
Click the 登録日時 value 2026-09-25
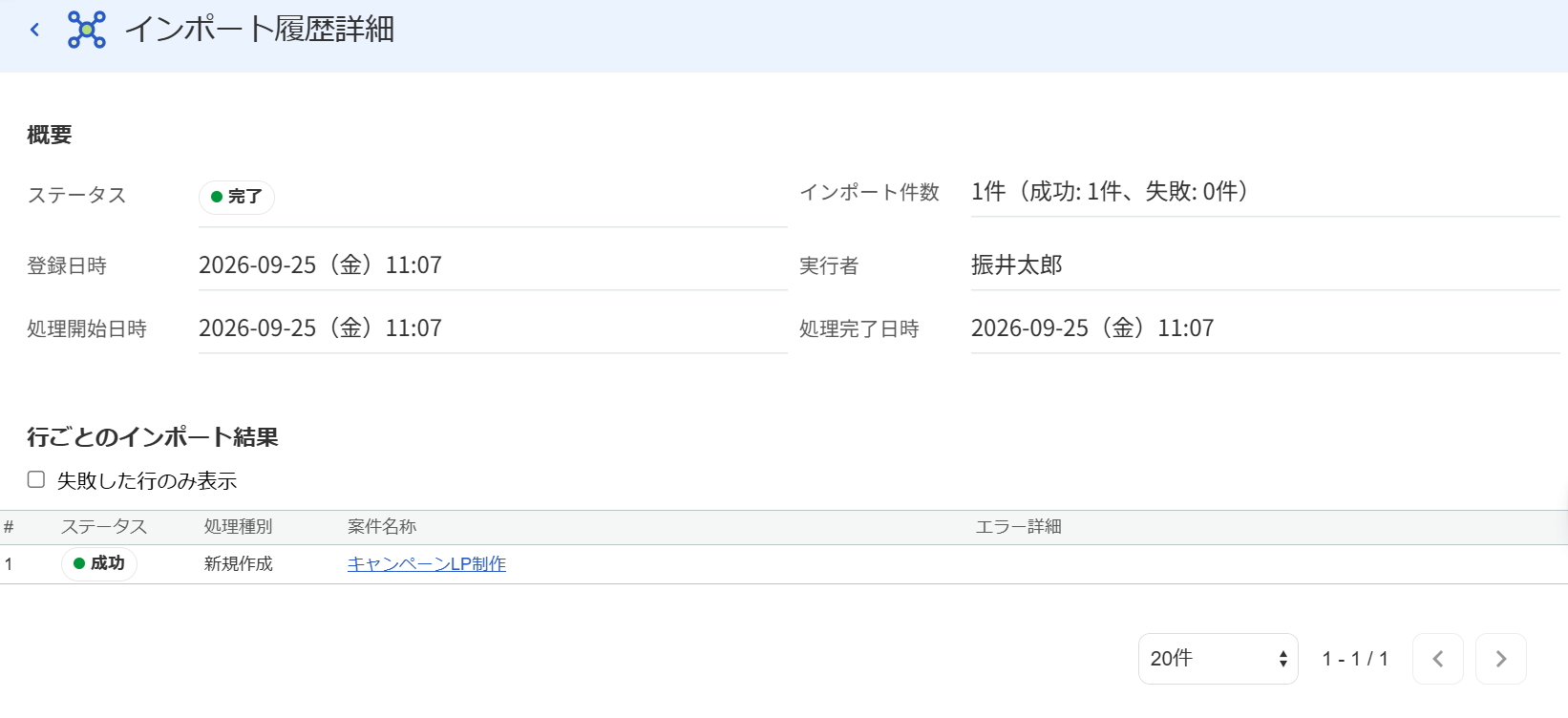(320, 264)
